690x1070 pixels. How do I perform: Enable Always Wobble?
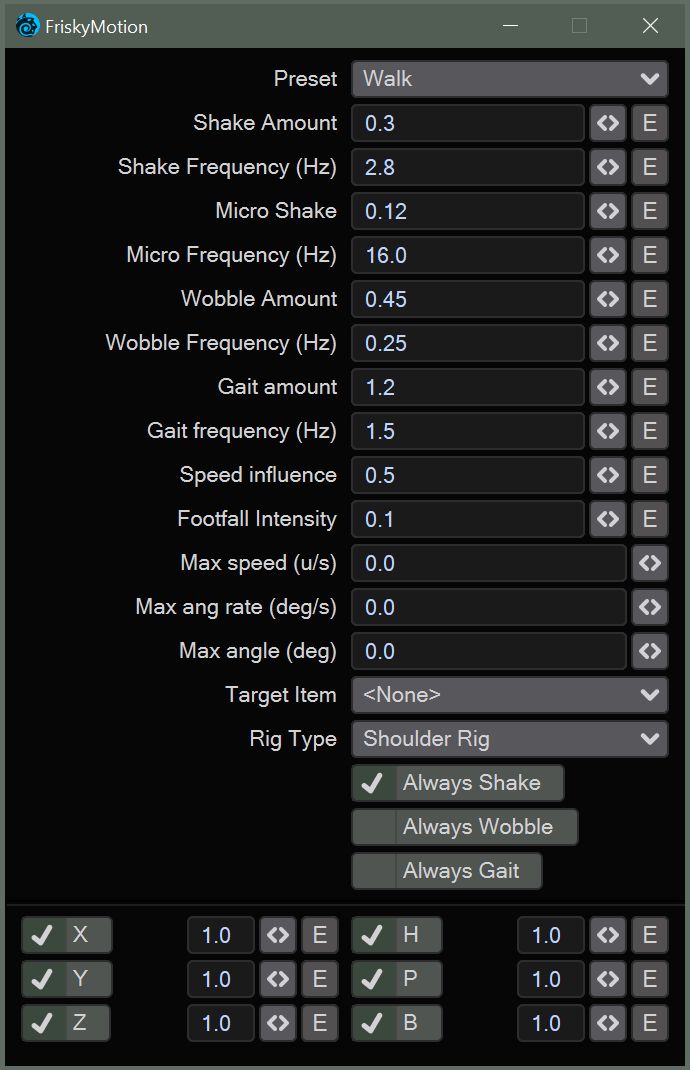pyautogui.click(x=464, y=827)
